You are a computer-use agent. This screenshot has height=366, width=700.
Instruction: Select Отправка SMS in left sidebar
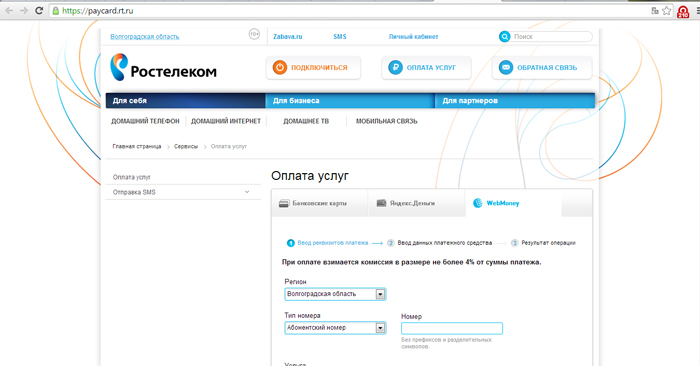tap(134, 192)
